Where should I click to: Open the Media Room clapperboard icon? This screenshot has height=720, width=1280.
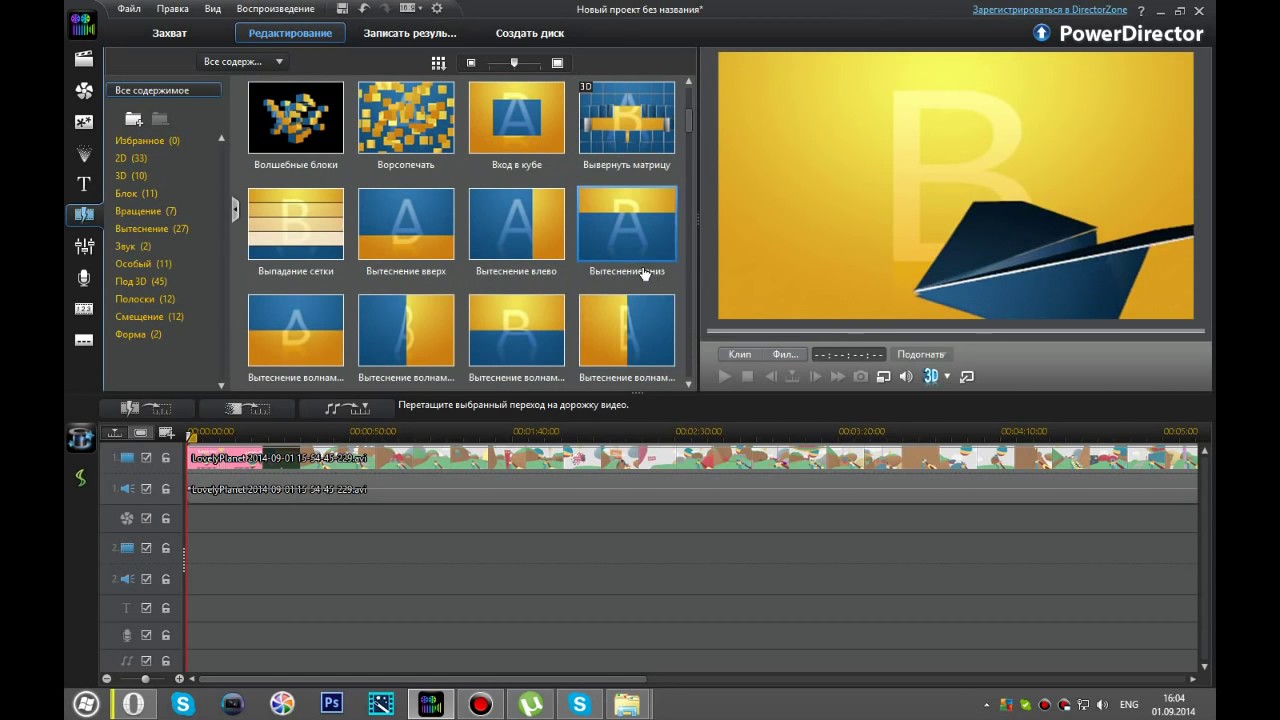click(84, 59)
